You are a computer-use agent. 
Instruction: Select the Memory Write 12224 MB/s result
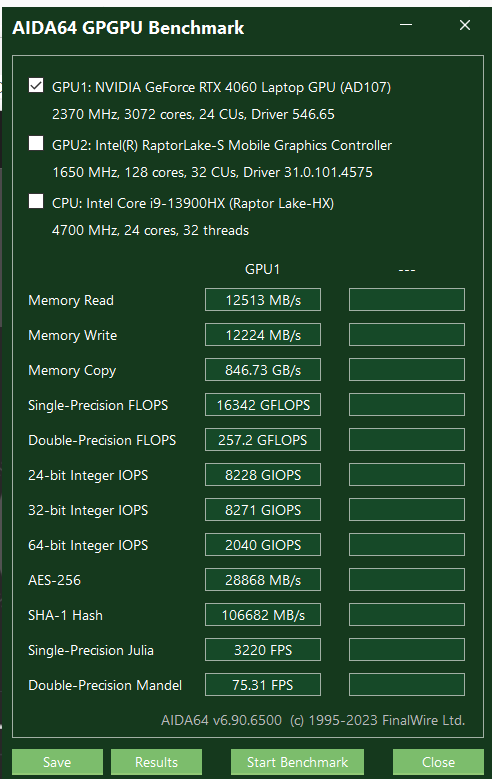[x=263, y=335]
